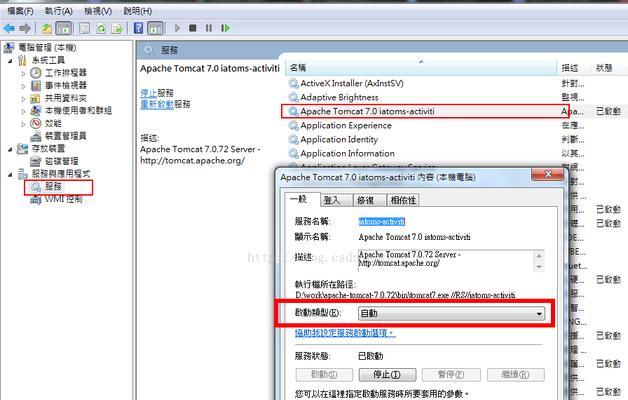Click the 停止 service link
This screenshot has height=400, width=628.
pos(149,93)
